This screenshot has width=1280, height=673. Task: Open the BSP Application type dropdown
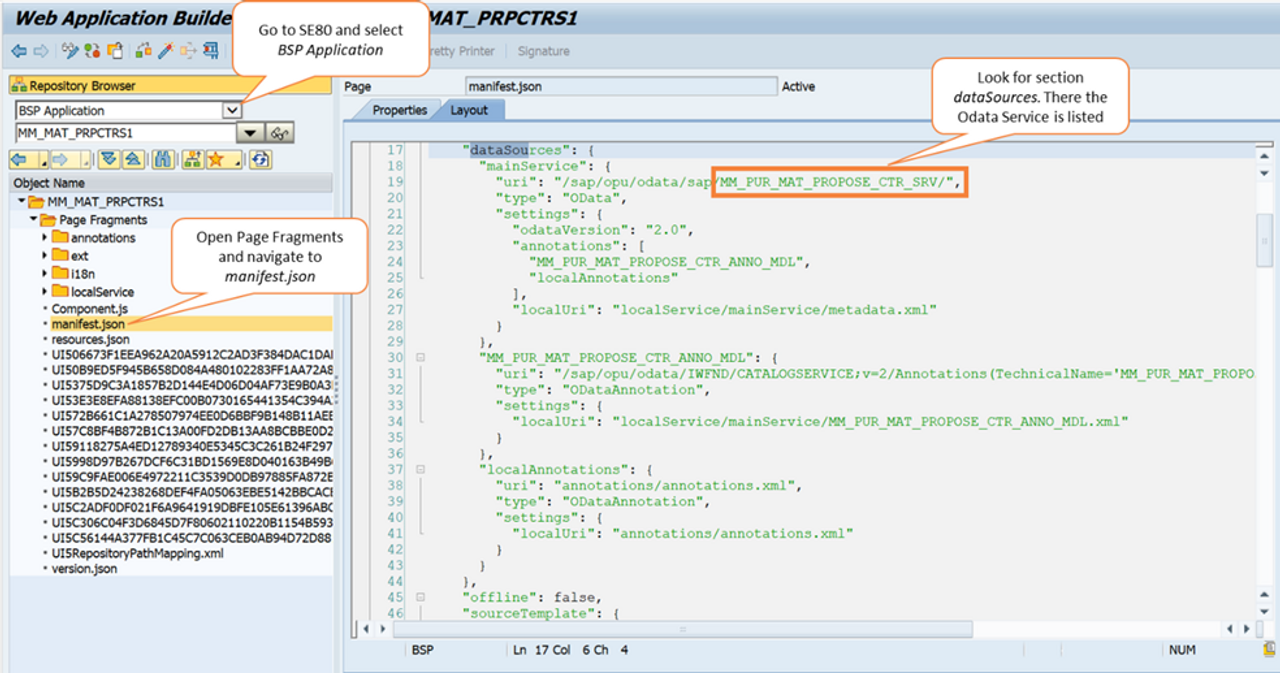pos(232,110)
